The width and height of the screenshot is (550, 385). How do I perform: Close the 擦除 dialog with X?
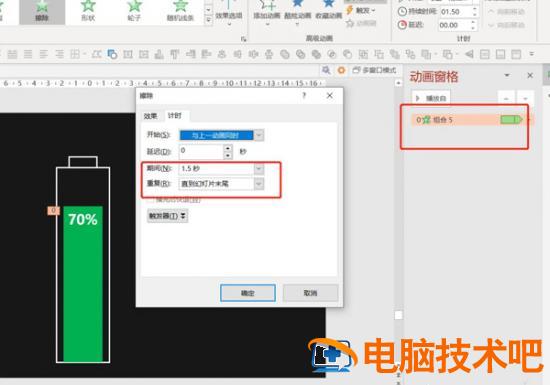pos(330,95)
